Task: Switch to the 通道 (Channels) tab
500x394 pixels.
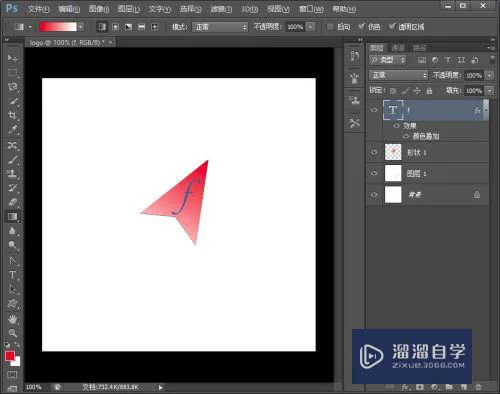Action: click(398, 48)
